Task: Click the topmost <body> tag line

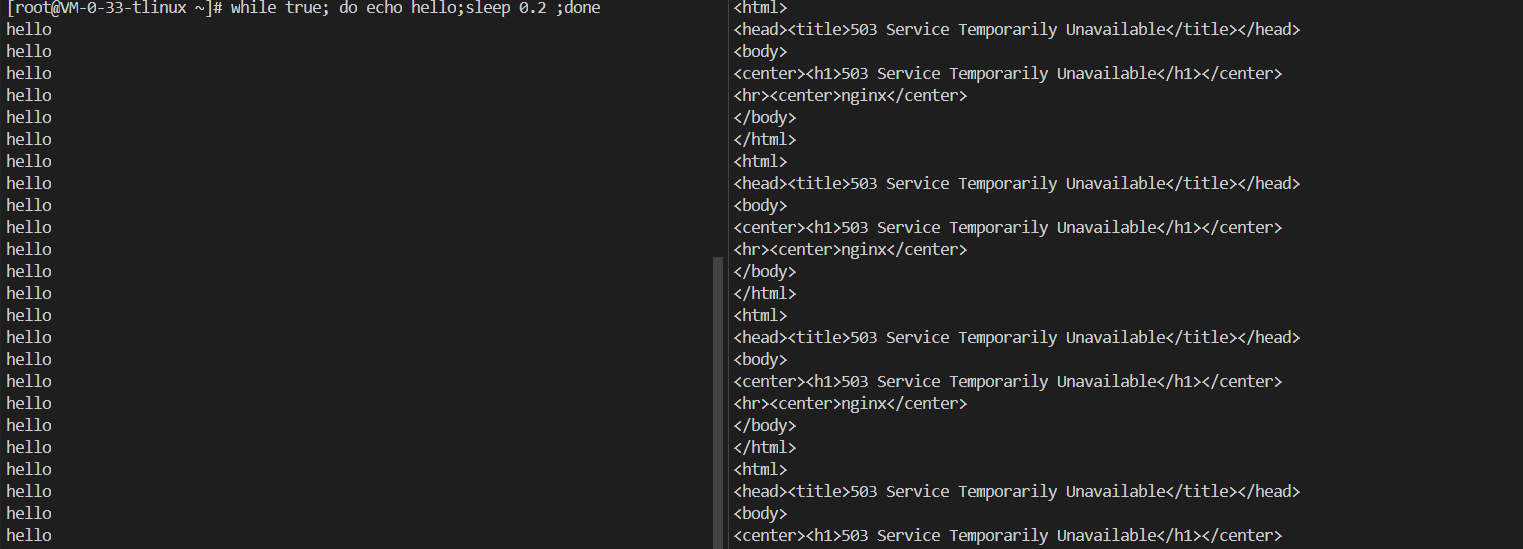Action: coord(760,51)
